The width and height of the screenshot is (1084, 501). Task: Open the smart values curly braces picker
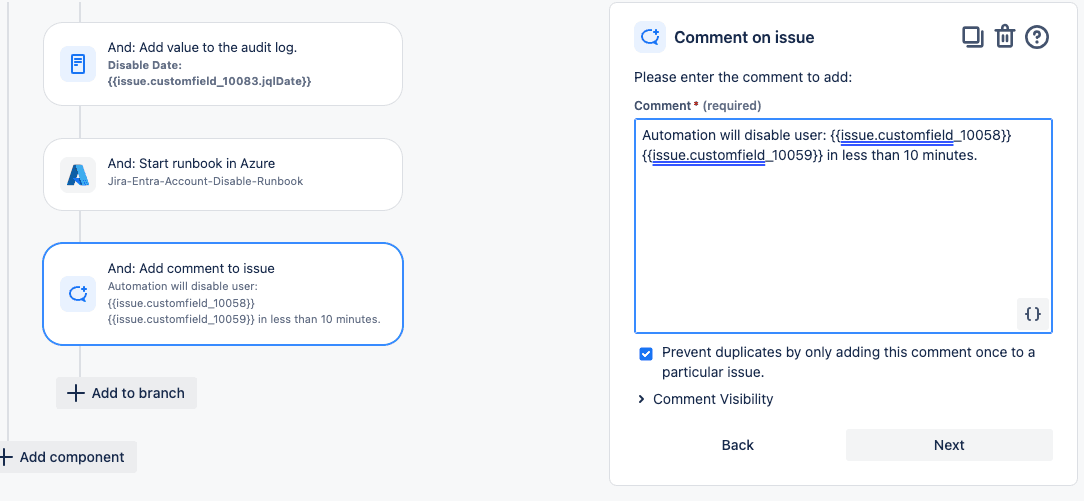point(1032,314)
